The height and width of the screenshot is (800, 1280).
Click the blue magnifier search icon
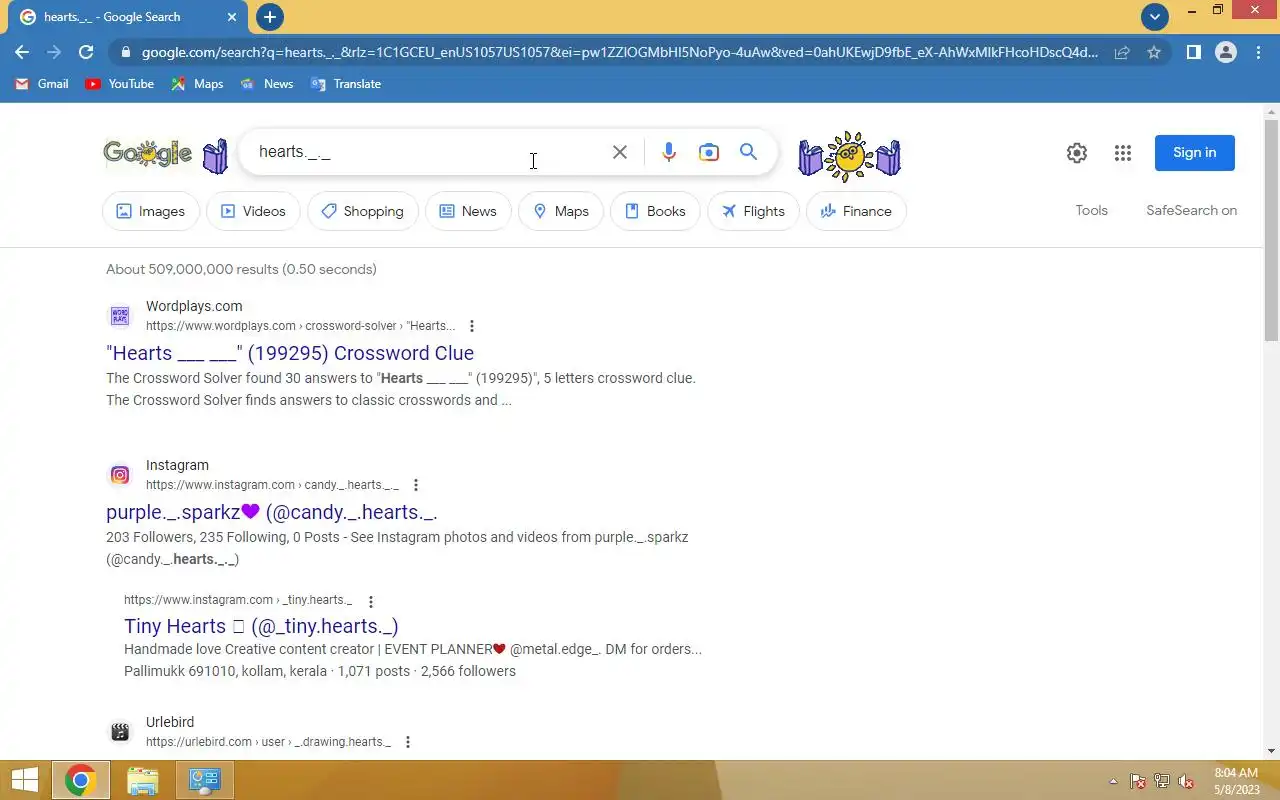[x=748, y=152]
